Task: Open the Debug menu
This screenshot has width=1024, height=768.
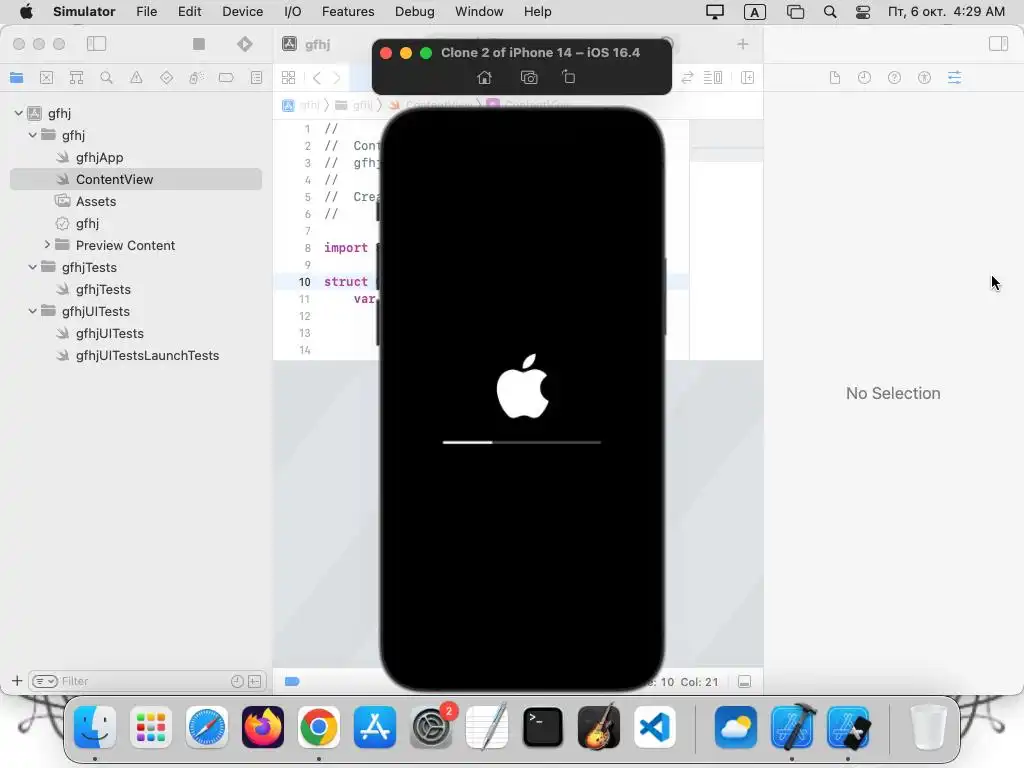Action: (x=415, y=12)
